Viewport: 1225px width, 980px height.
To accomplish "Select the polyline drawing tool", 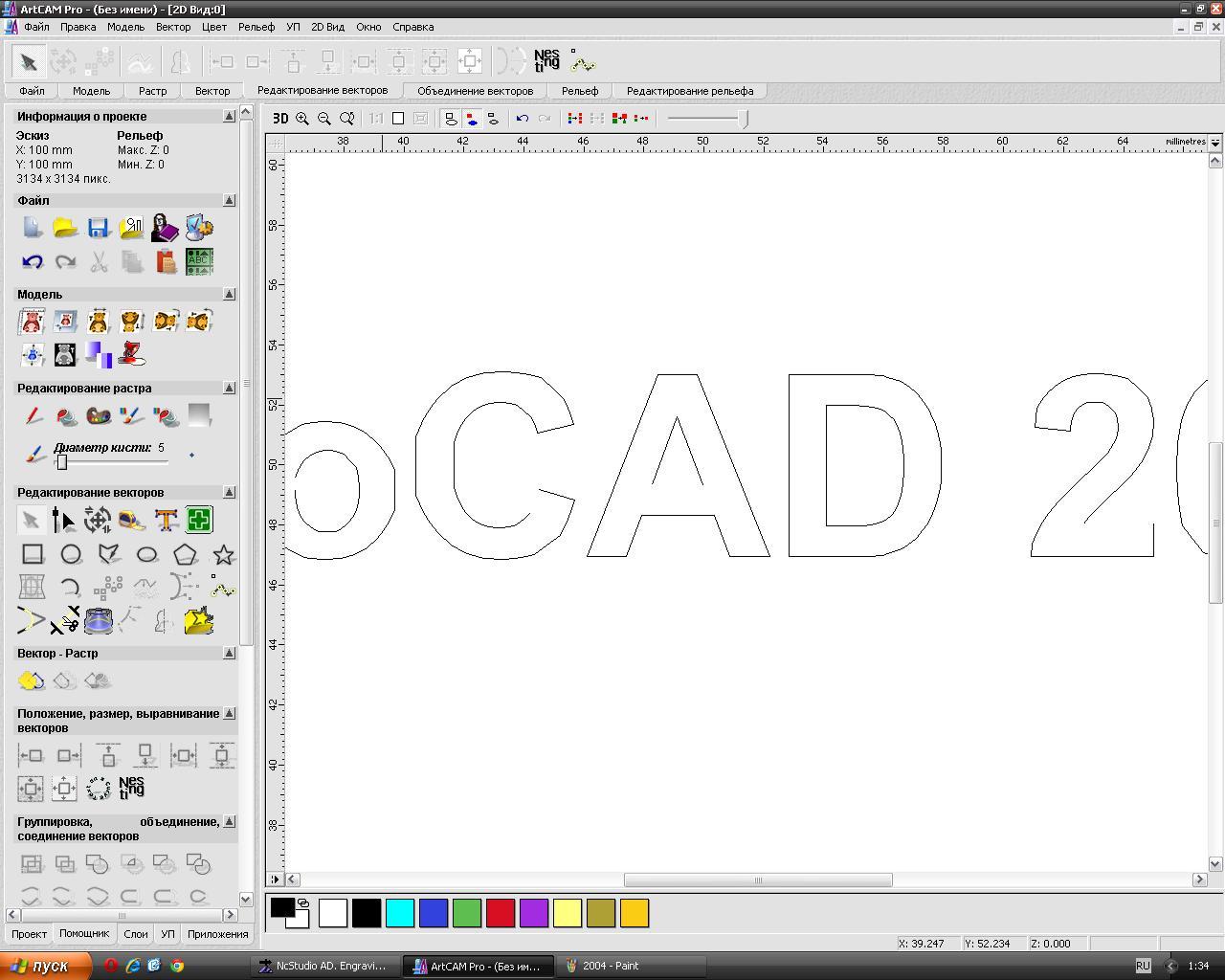I will 109,554.
